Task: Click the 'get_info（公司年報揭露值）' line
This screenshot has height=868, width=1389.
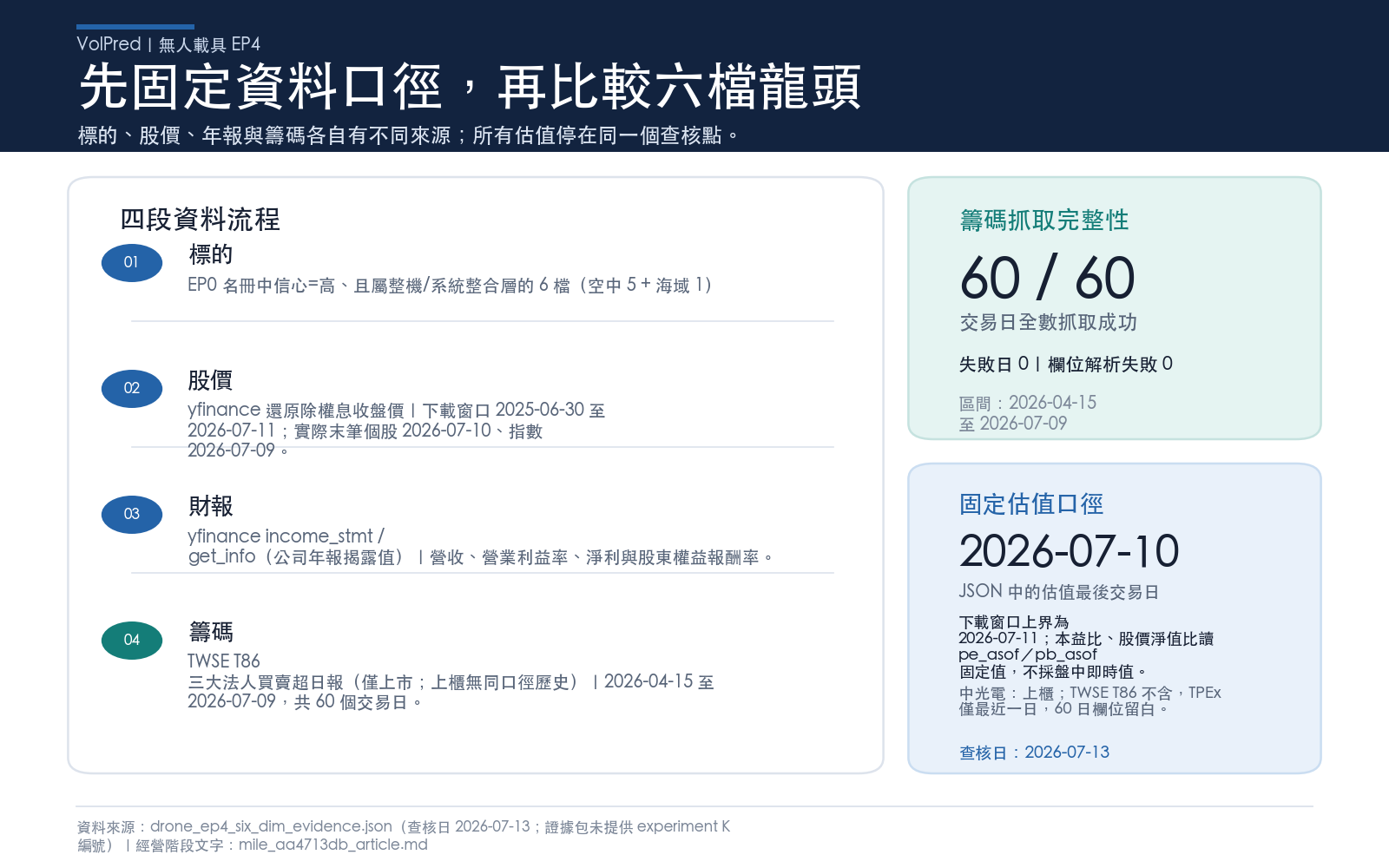Action: pos(480,557)
